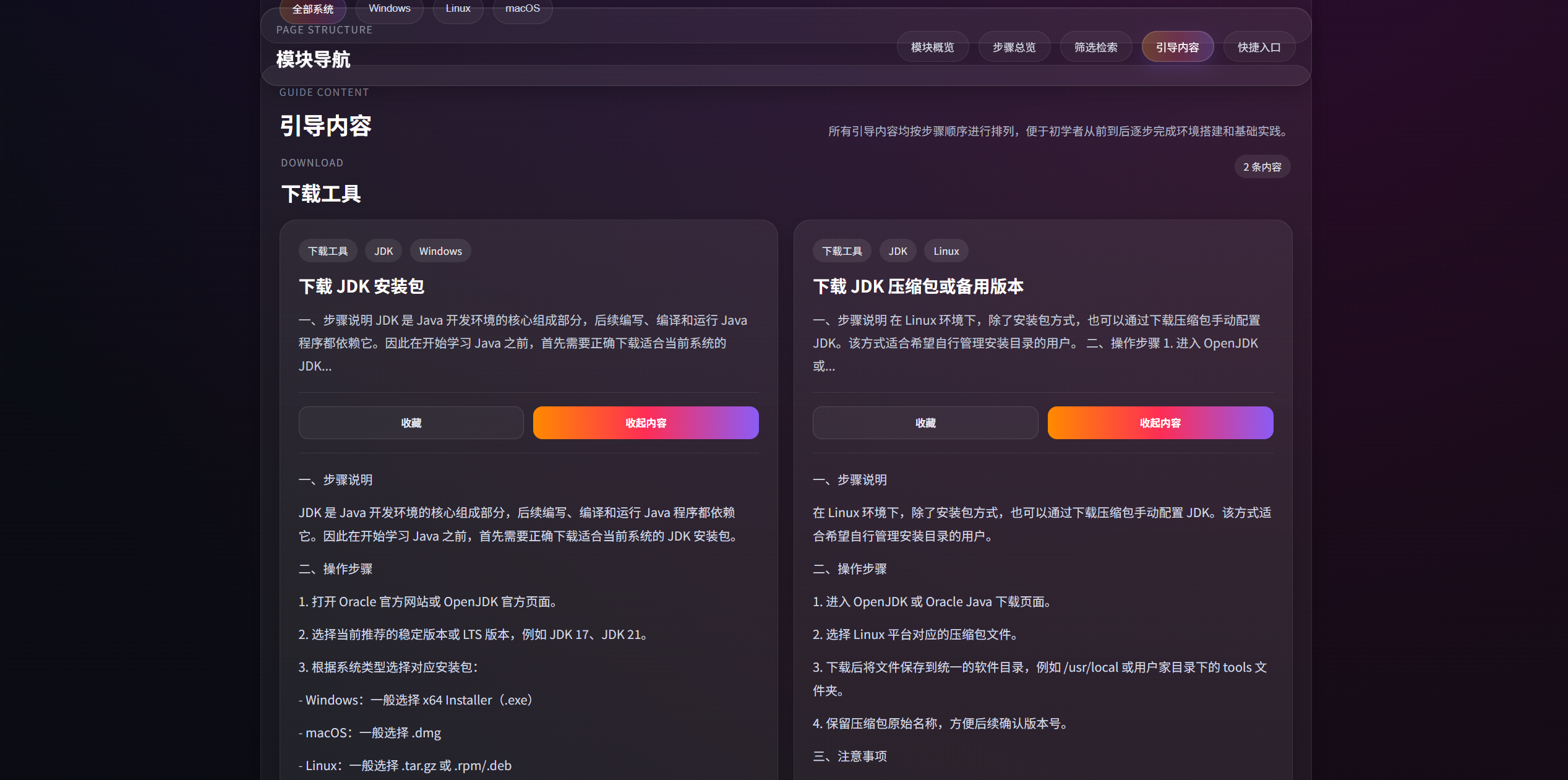The width and height of the screenshot is (1568, 780).
Task: Click JDK tag on 压缩包或备用版本 card
Action: (x=898, y=251)
